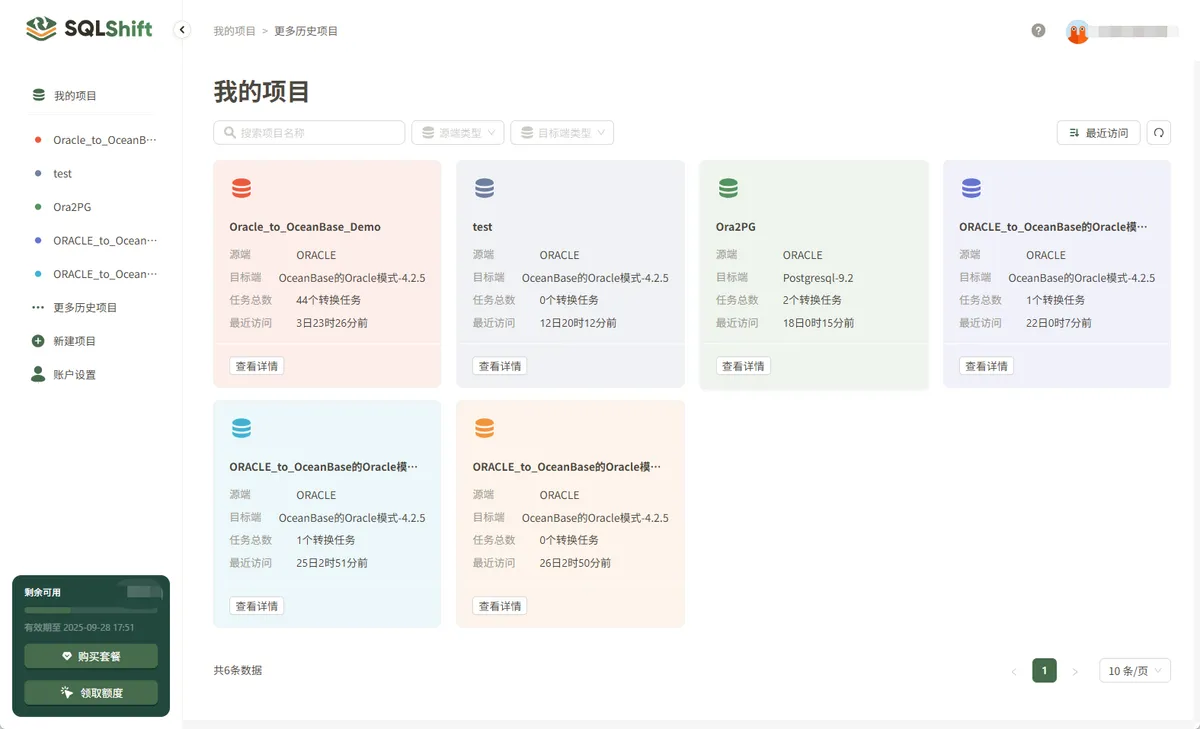
Task: Refresh the project list with the reload icon
Action: tap(1159, 132)
